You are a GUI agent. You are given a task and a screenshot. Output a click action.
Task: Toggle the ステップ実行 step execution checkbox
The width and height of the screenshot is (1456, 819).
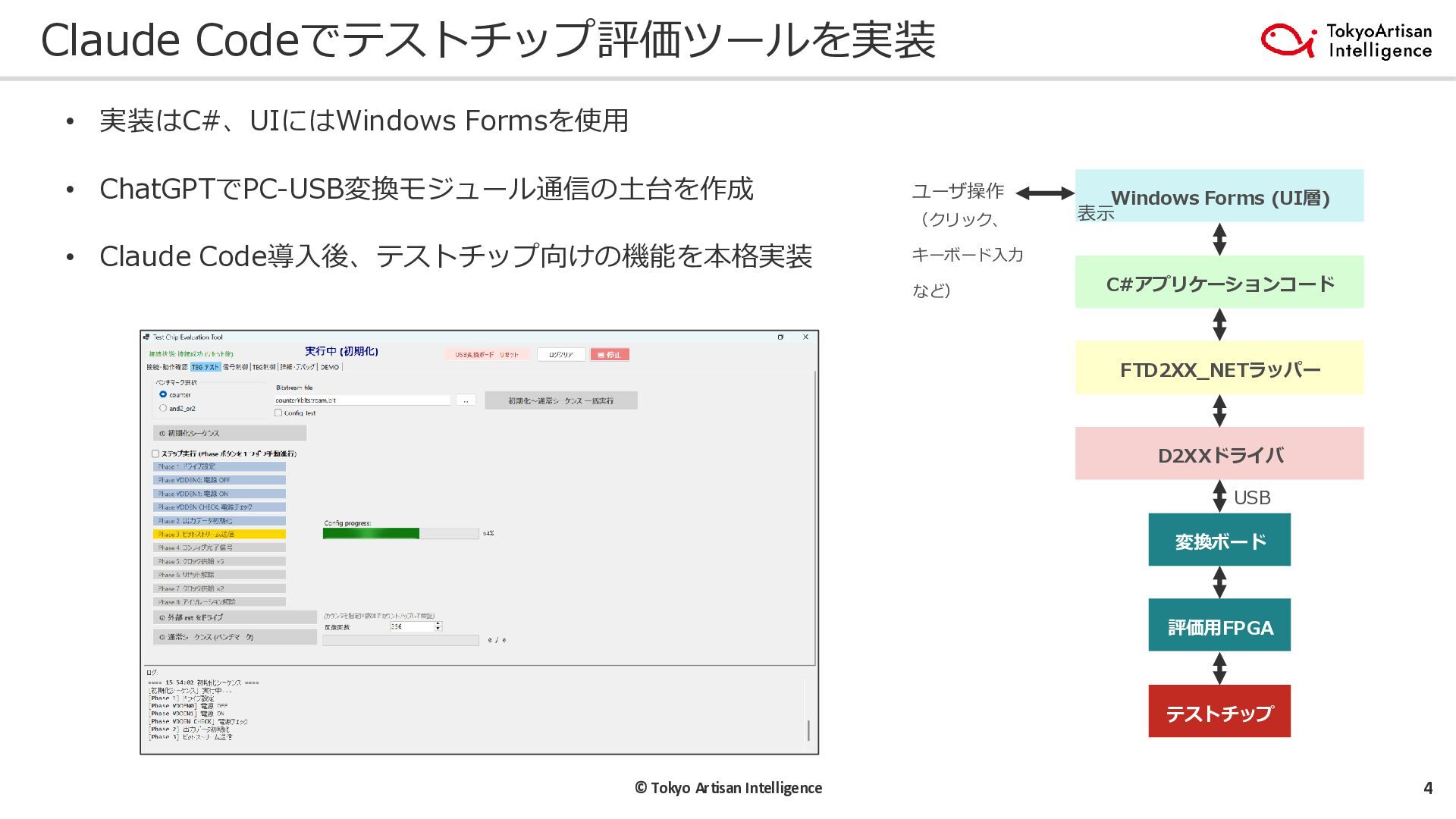(155, 453)
